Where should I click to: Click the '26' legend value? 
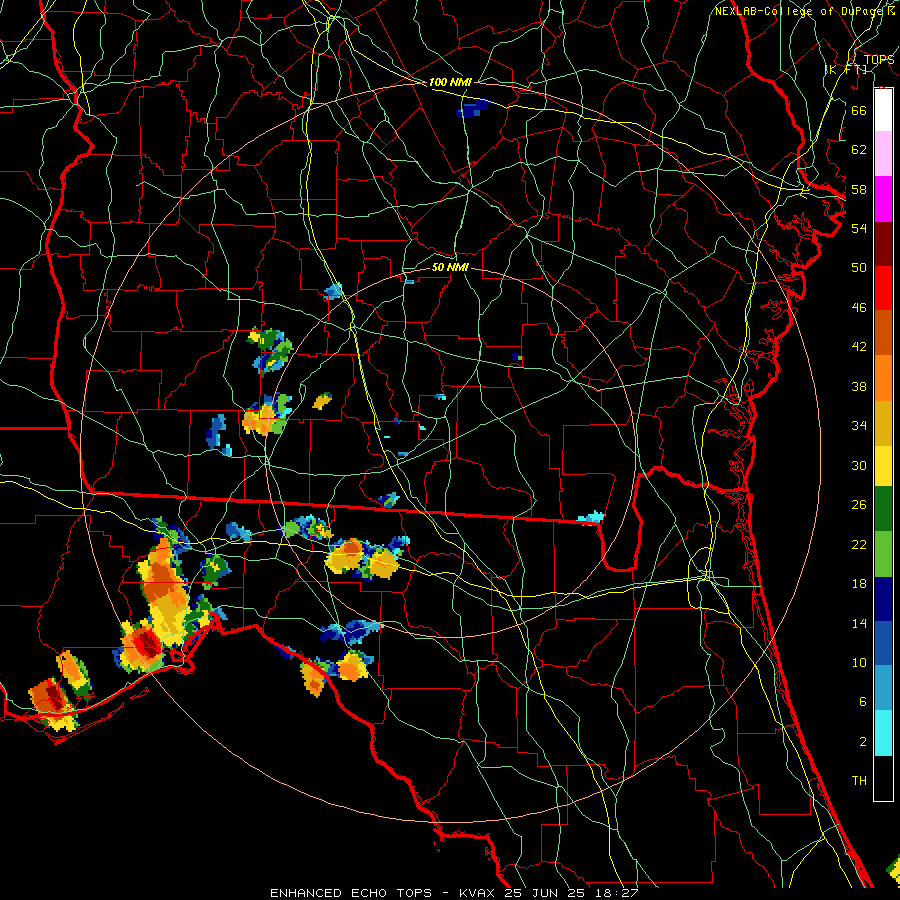[x=859, y=505]
